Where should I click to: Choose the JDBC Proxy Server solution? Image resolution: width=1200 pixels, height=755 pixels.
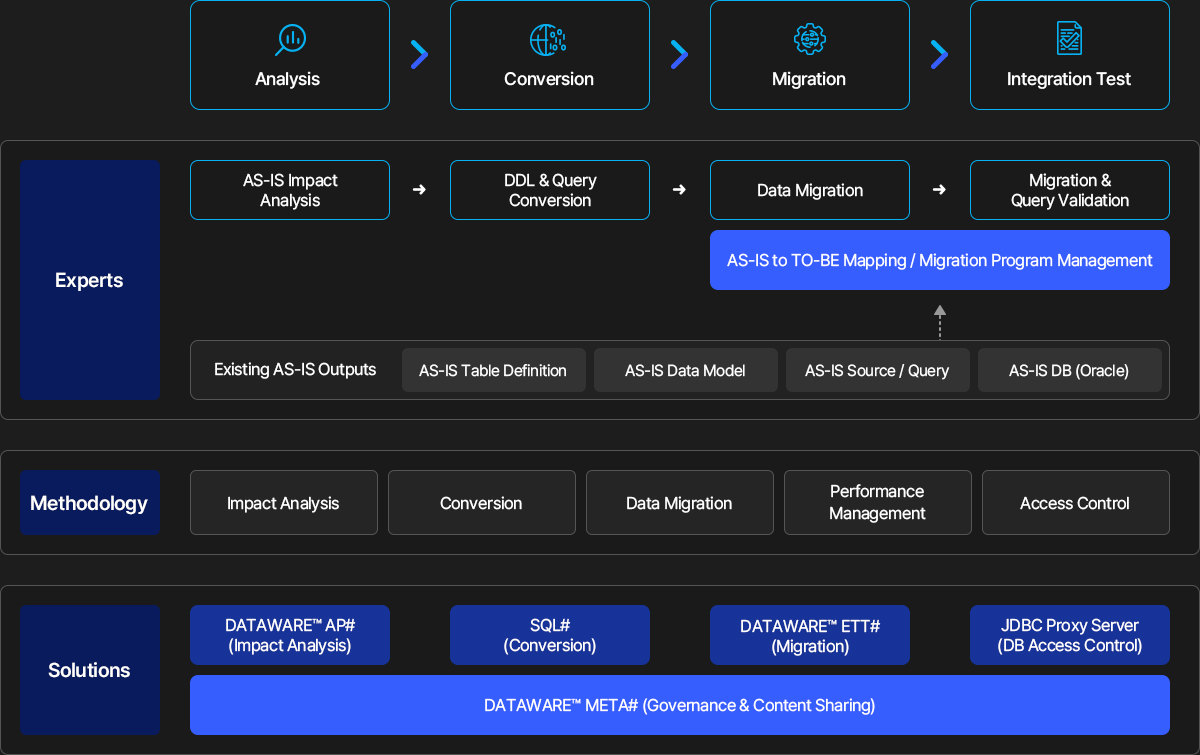click(x=1070, y=635)
